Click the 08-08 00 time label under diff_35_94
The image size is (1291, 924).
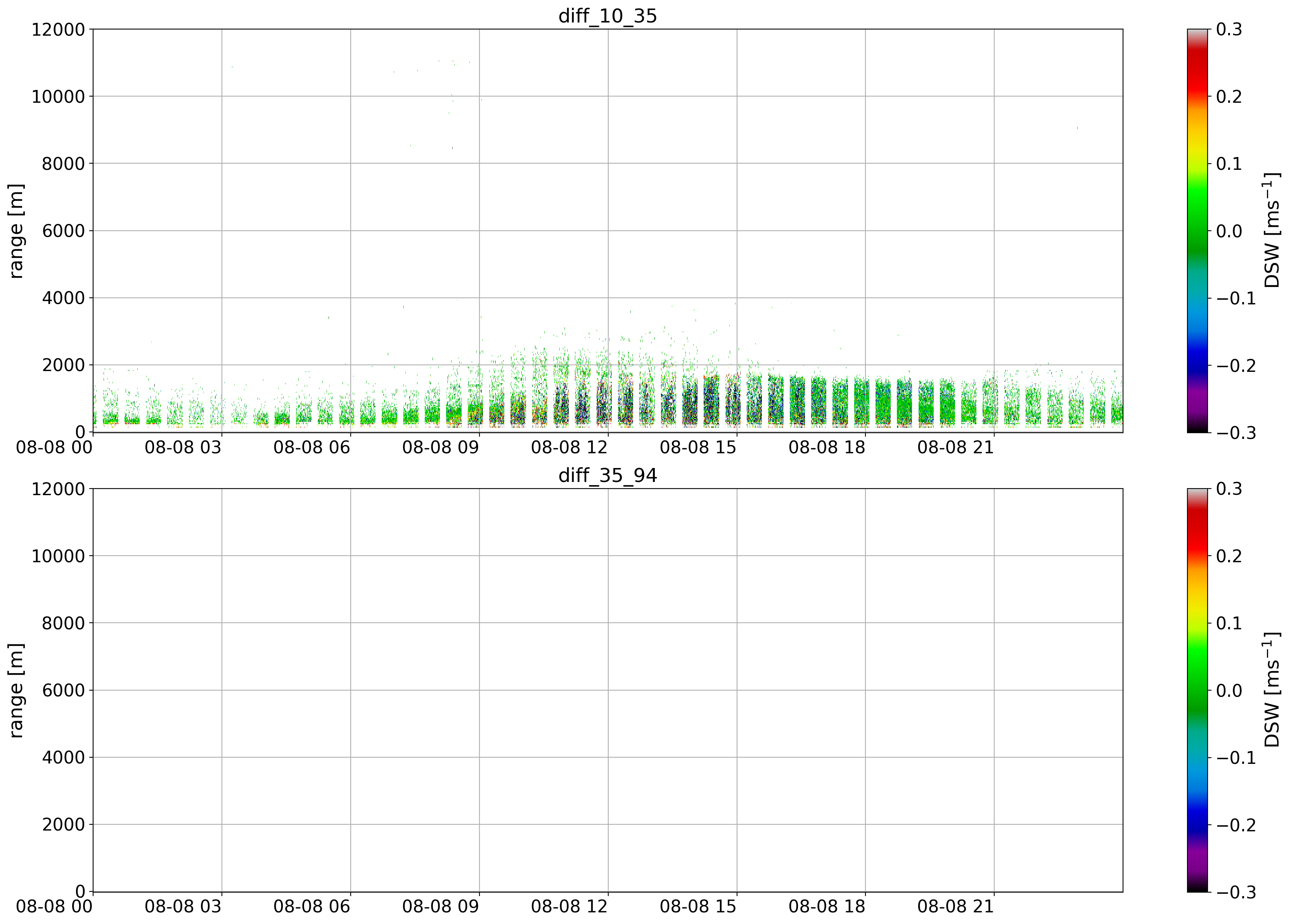pyautogui.click(x=54, y=907)
